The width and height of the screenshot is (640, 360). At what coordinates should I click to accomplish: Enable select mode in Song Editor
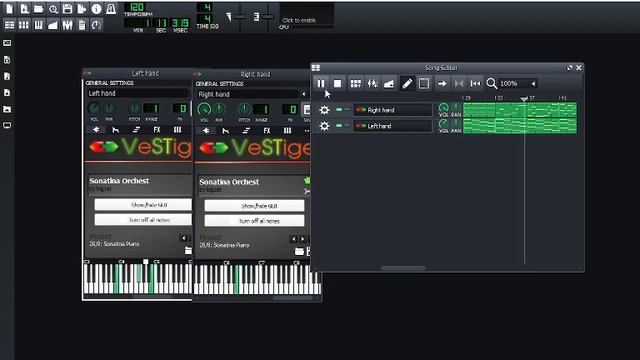coord(424,84)
